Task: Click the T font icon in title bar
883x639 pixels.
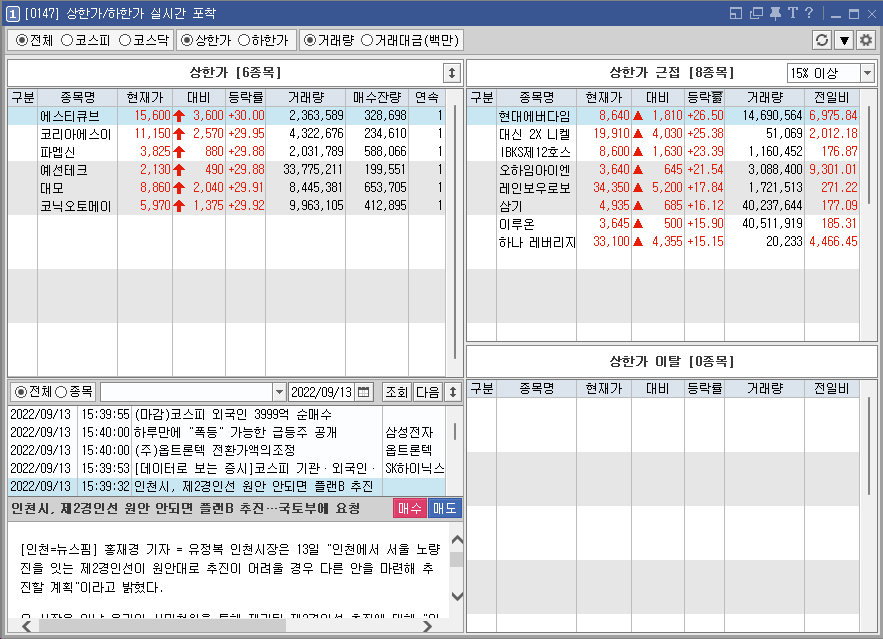Action: click(792, 13)
